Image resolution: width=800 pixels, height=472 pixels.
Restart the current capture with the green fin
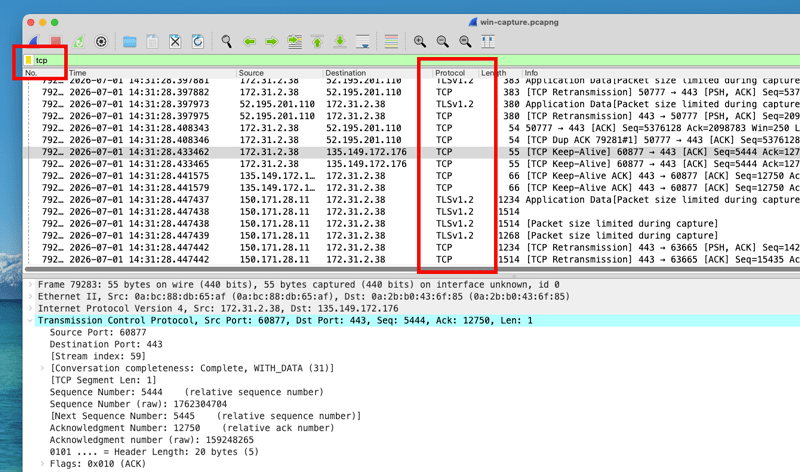[x=79, y=41]
